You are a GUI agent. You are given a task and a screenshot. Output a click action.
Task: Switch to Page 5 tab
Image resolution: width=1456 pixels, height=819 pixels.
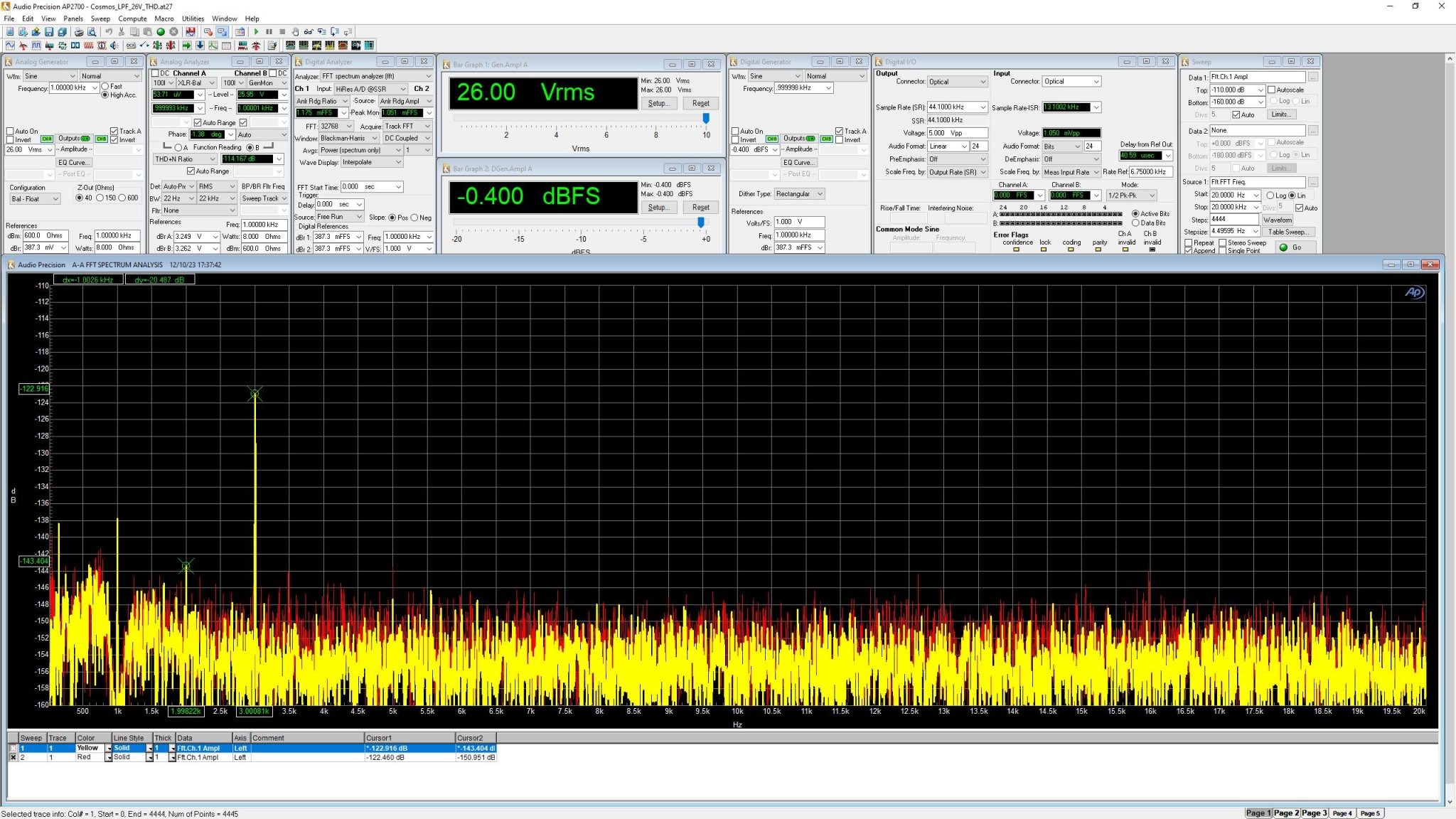pos(1370,813)
